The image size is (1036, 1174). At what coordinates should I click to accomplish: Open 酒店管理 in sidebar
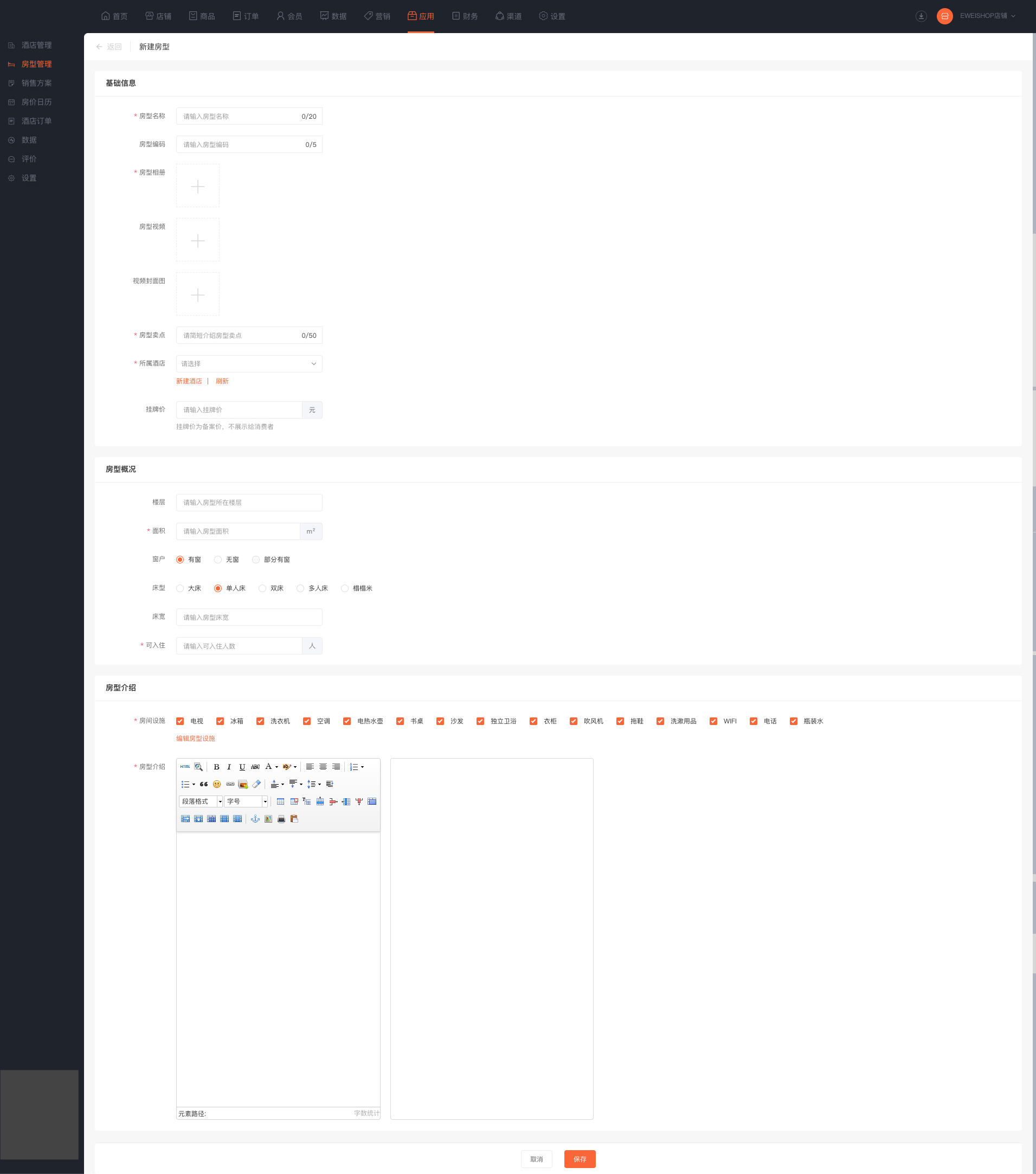tap(30, 45)
